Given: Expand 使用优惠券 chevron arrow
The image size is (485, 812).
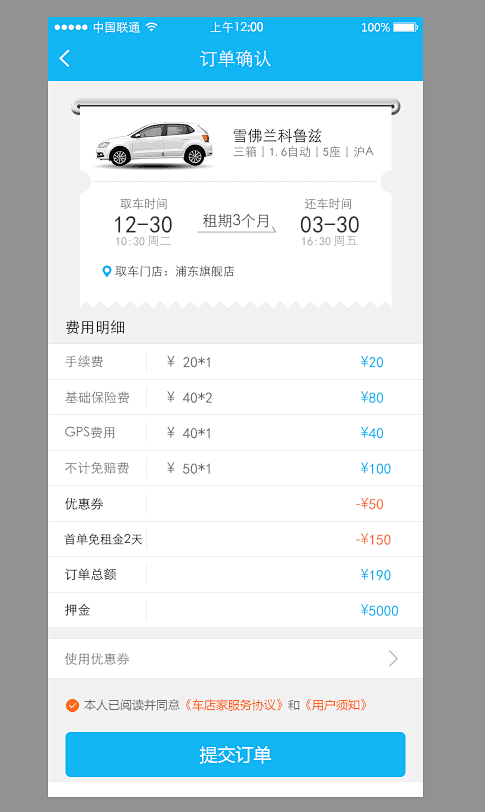Looking at the screenshot, I should click(393, 659).
